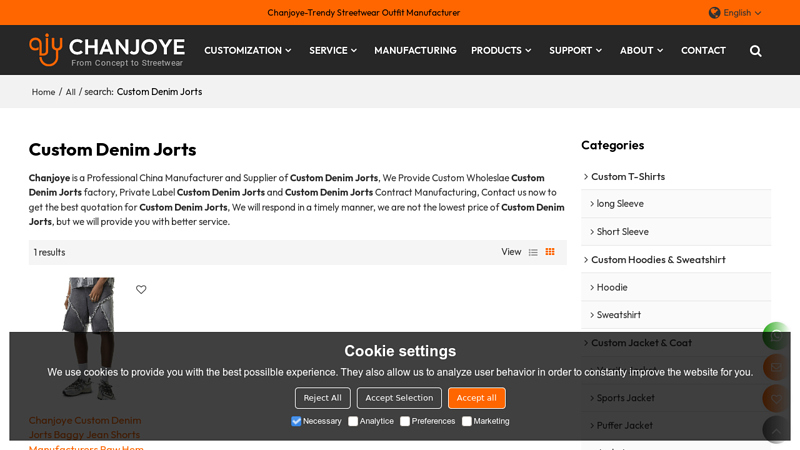The image size is (800, 450).
Task: Tick the Marketing cookie checkbox
Action: (467, 421)
